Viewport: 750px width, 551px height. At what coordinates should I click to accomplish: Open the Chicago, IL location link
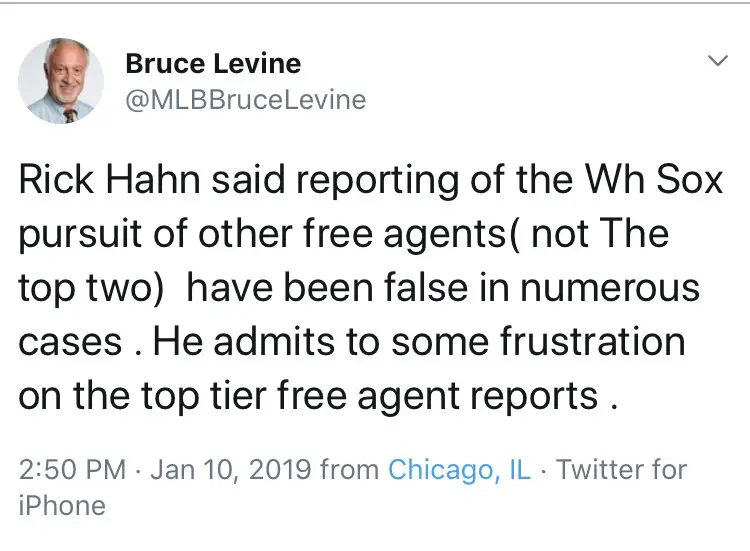click(x=459, y=469)
